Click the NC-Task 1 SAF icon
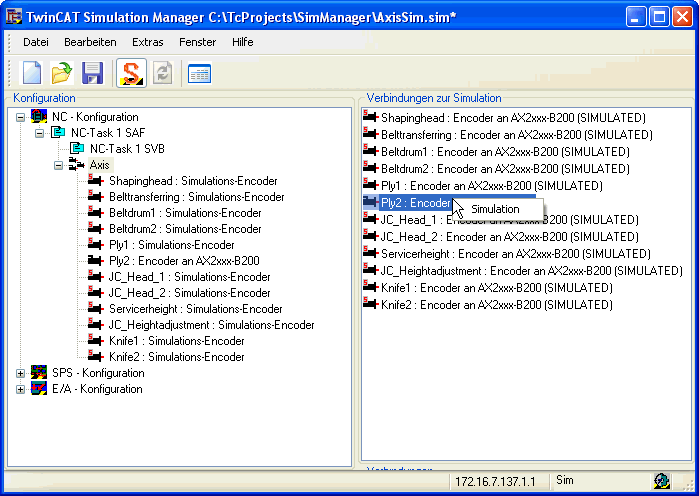The width and height of the screenshot is (699, 496). [x=58, y=132]
